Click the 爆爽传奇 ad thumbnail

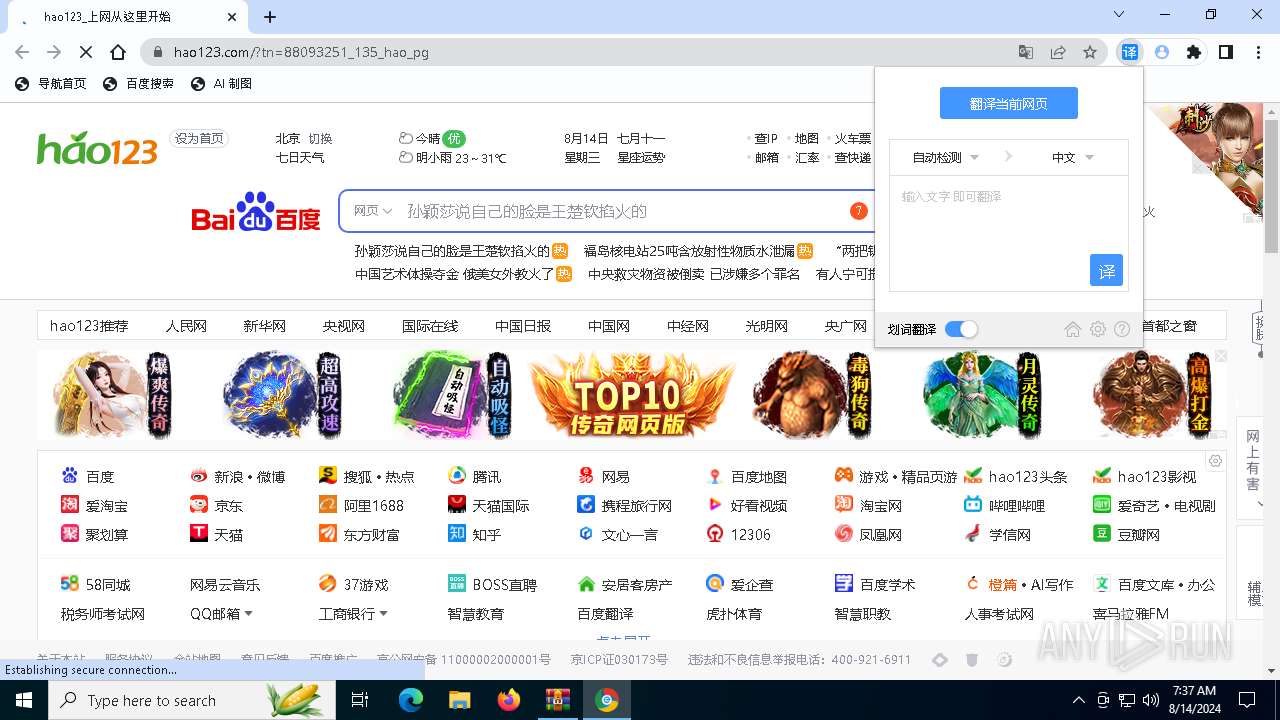tap(113, 395)
